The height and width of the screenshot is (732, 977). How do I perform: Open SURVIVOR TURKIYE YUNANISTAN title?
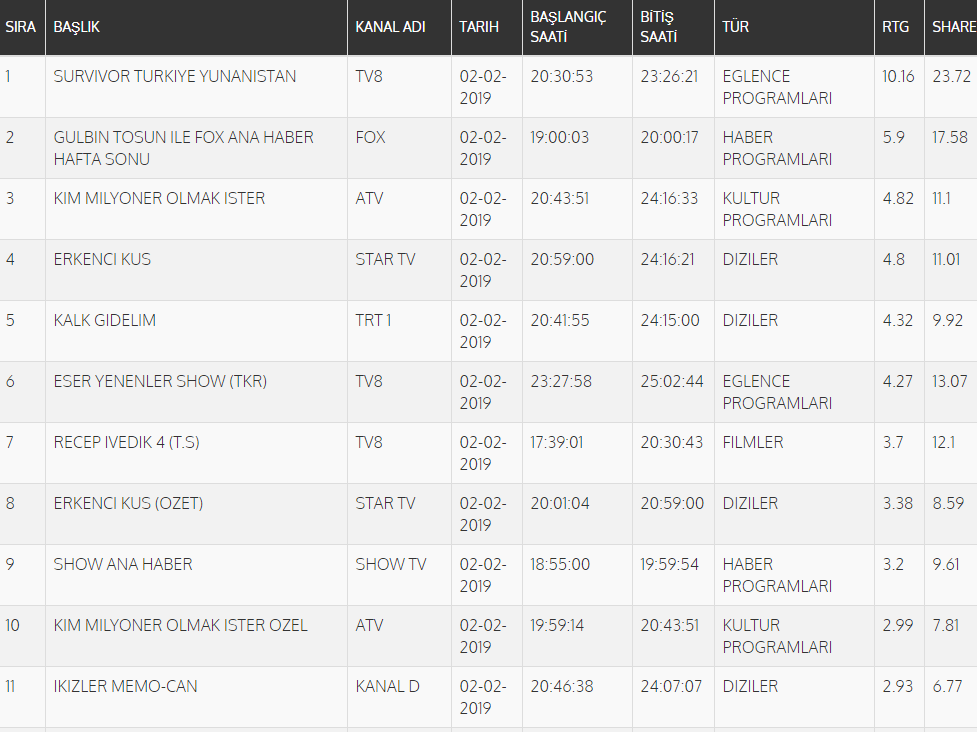pos(175,76)
